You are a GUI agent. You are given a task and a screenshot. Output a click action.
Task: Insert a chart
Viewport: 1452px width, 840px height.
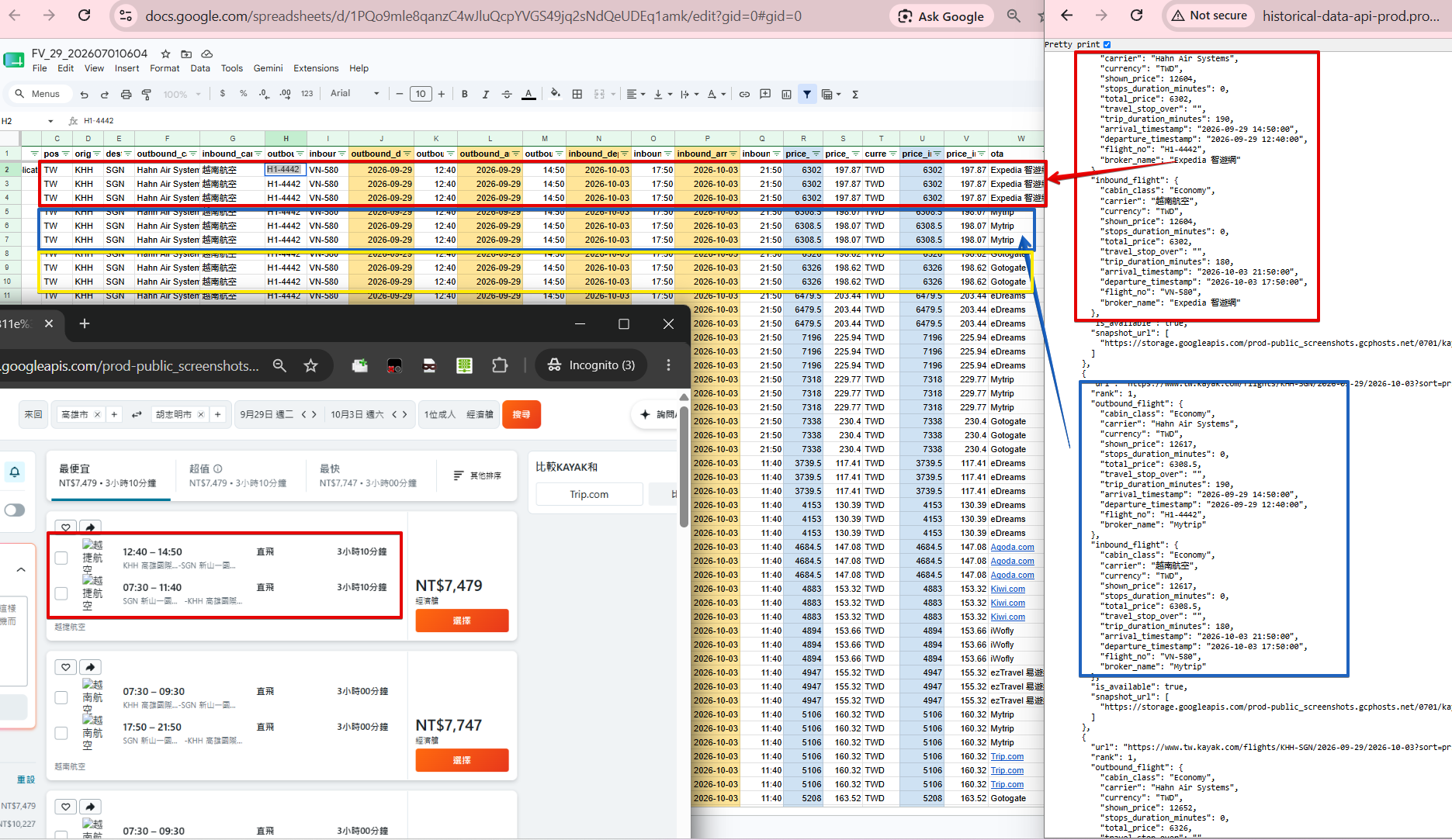tap(786, 95)
